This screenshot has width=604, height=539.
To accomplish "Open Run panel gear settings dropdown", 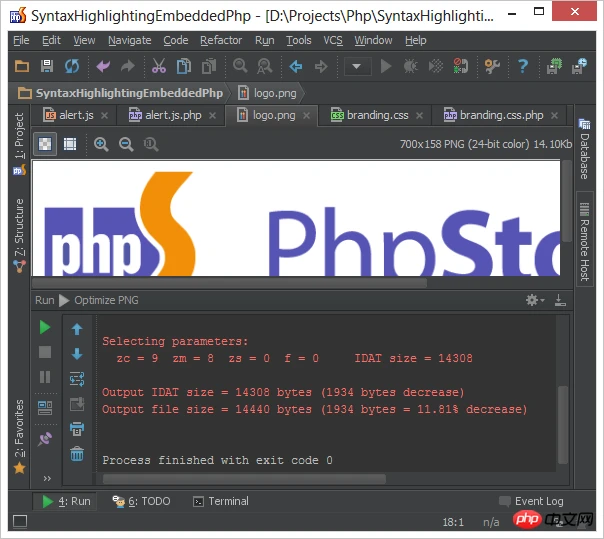I will [x=535, y=300].
